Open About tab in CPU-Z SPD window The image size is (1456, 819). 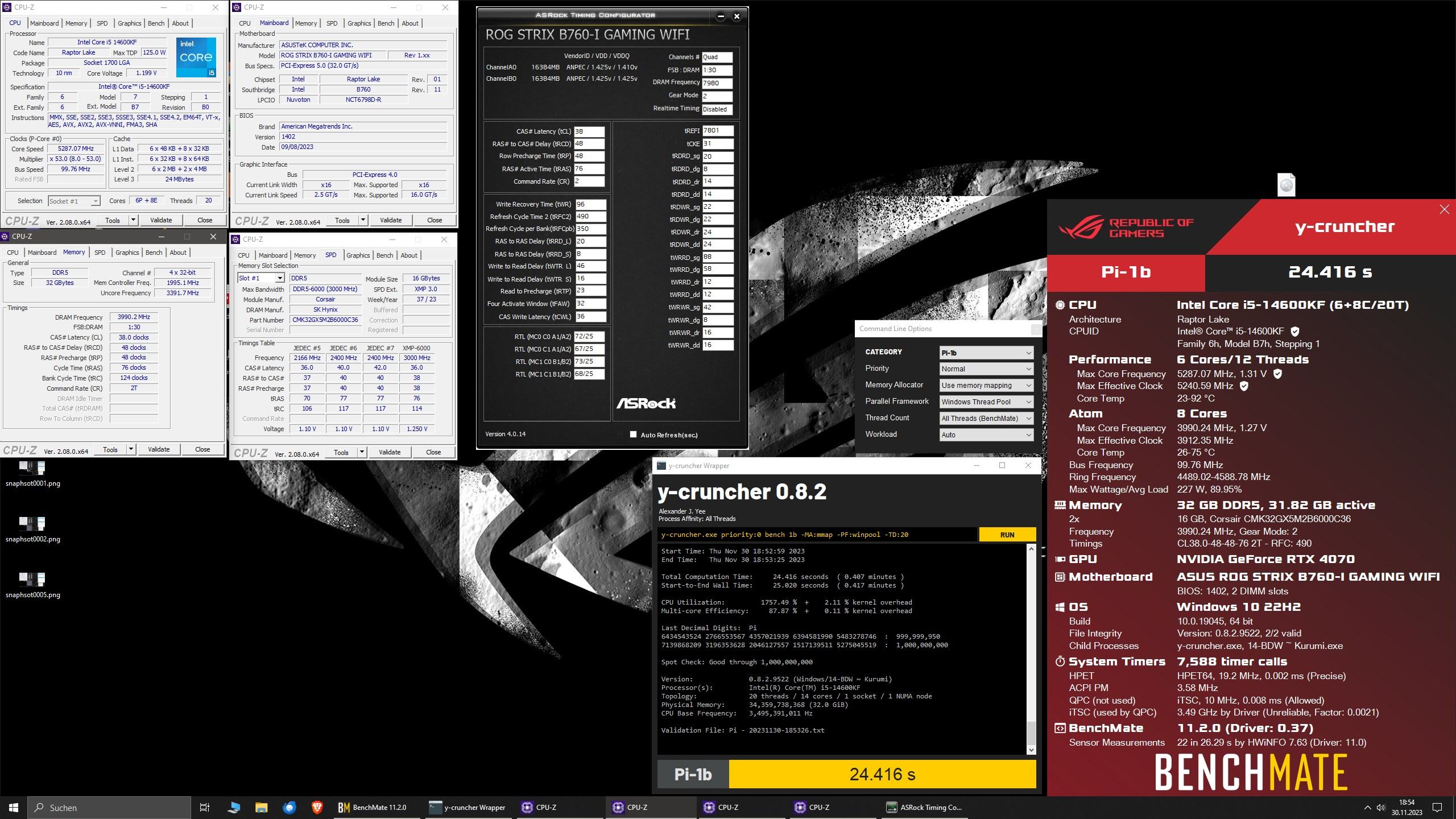(408, 255)
